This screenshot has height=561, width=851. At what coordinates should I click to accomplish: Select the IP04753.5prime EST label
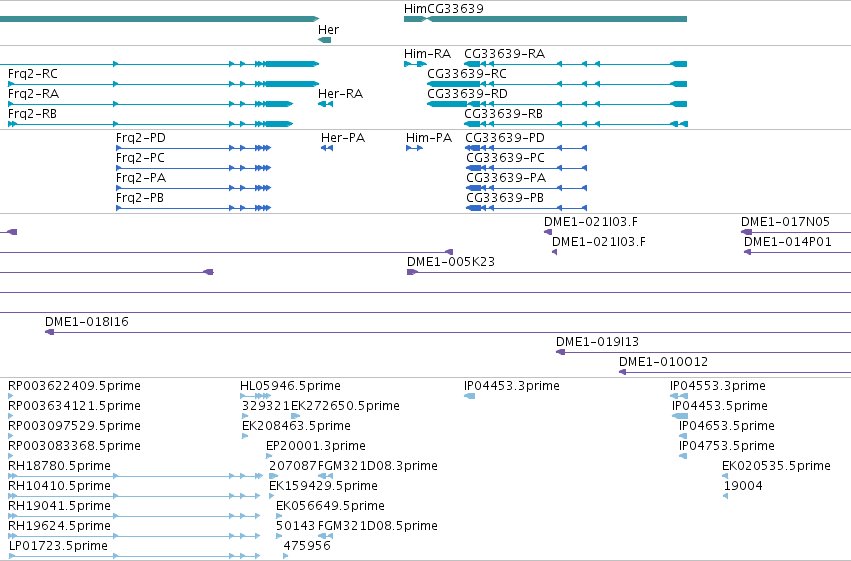[x=727, y=447]
